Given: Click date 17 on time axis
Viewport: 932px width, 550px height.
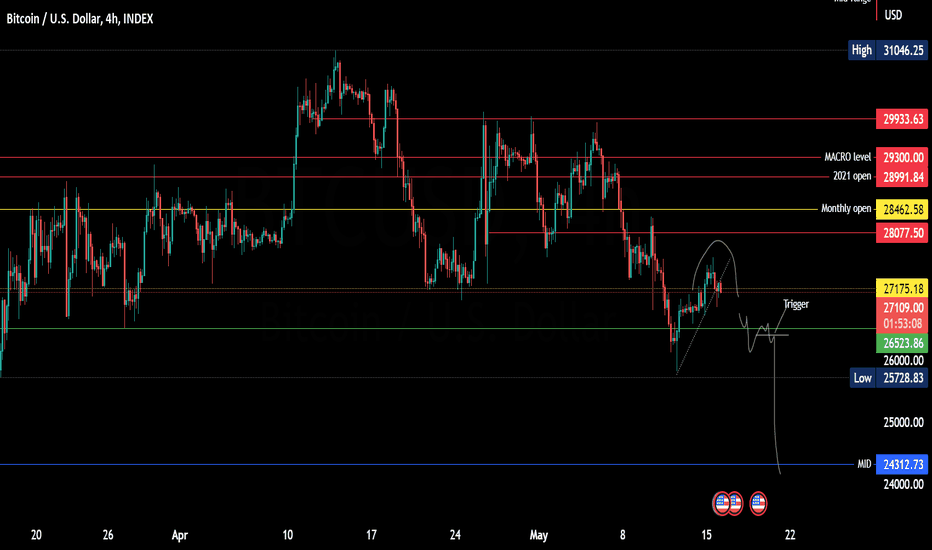Looking at the screenshot, I should 371,535.
